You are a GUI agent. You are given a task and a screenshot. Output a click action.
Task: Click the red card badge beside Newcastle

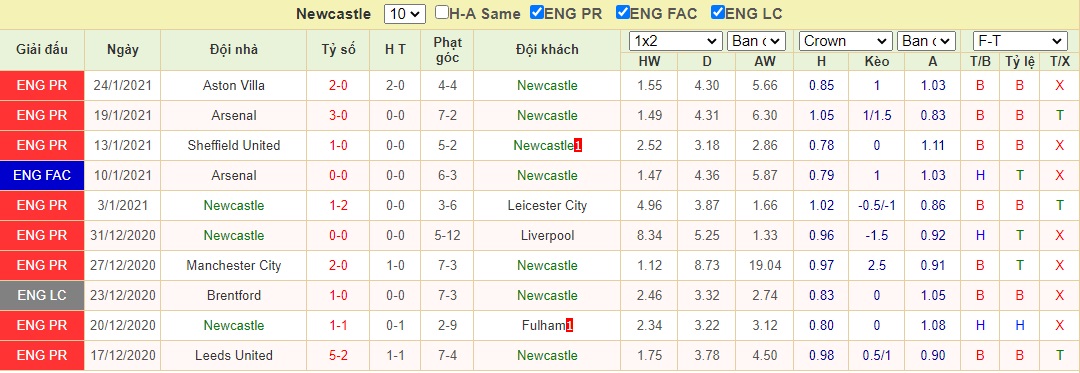point(579,145)
